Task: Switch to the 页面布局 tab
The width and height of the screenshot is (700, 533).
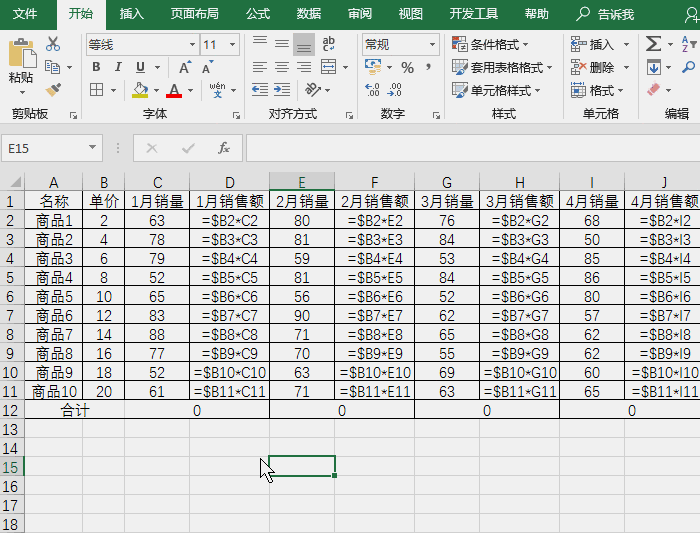Action: point(195,14)
